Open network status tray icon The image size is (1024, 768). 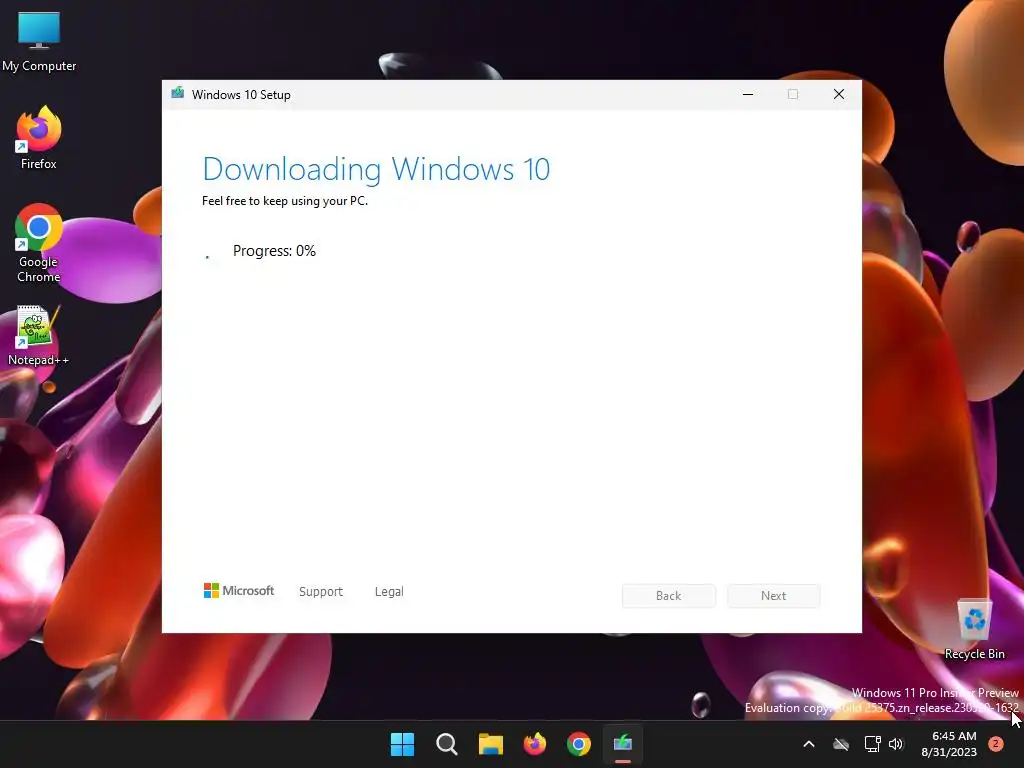coord(872,744)
